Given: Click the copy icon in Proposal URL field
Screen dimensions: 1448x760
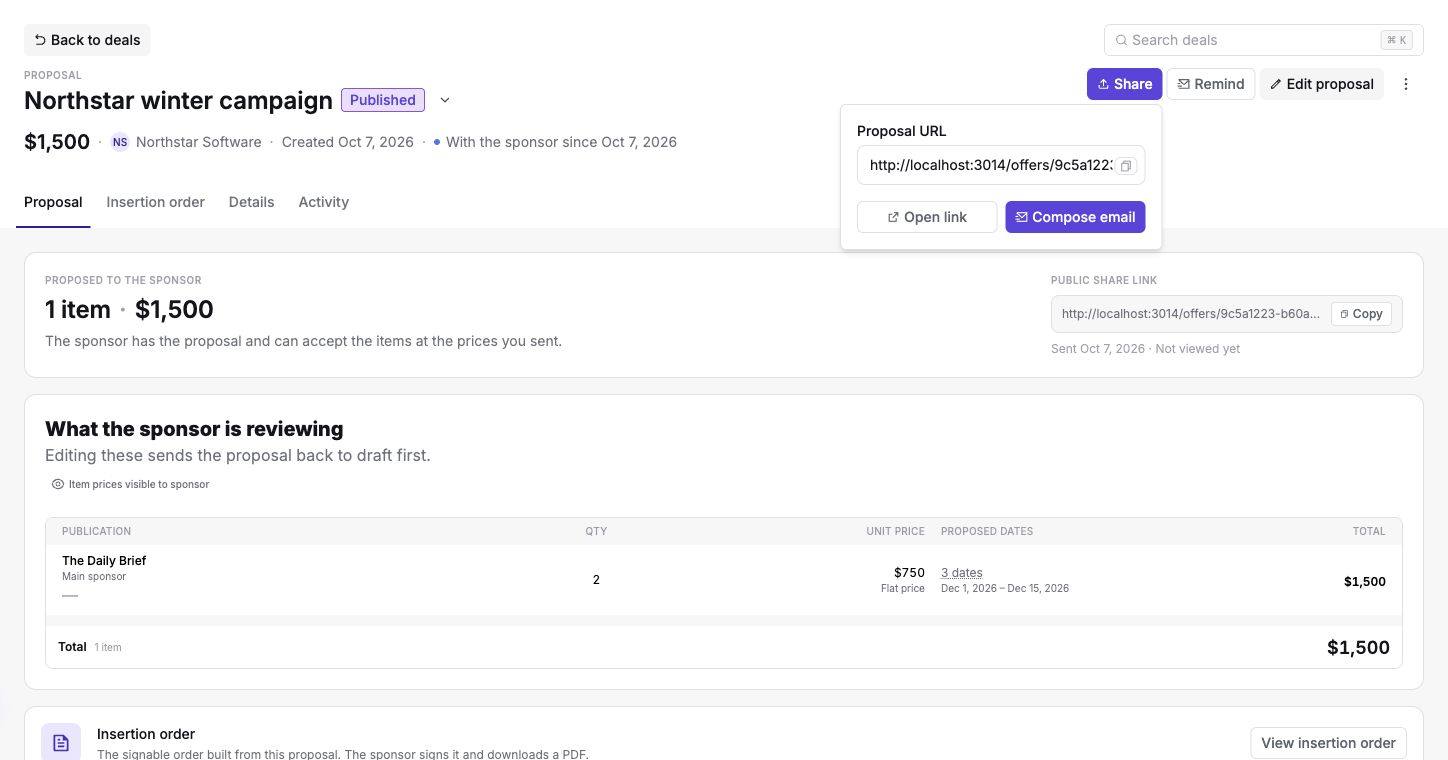Looking at the screenshot, I should (x=1126, y=166).
